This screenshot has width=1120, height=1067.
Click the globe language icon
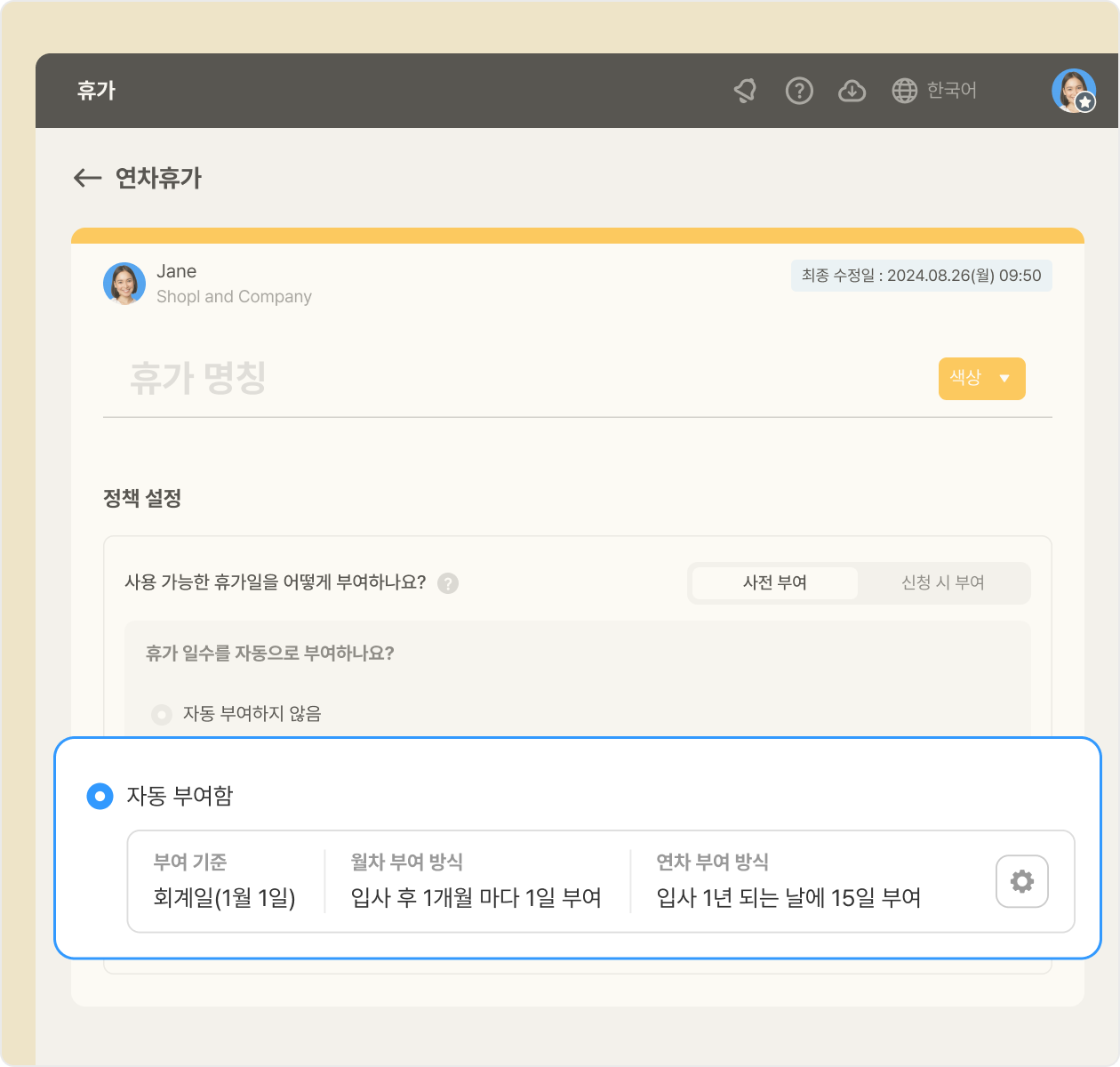tap(904, 91)
